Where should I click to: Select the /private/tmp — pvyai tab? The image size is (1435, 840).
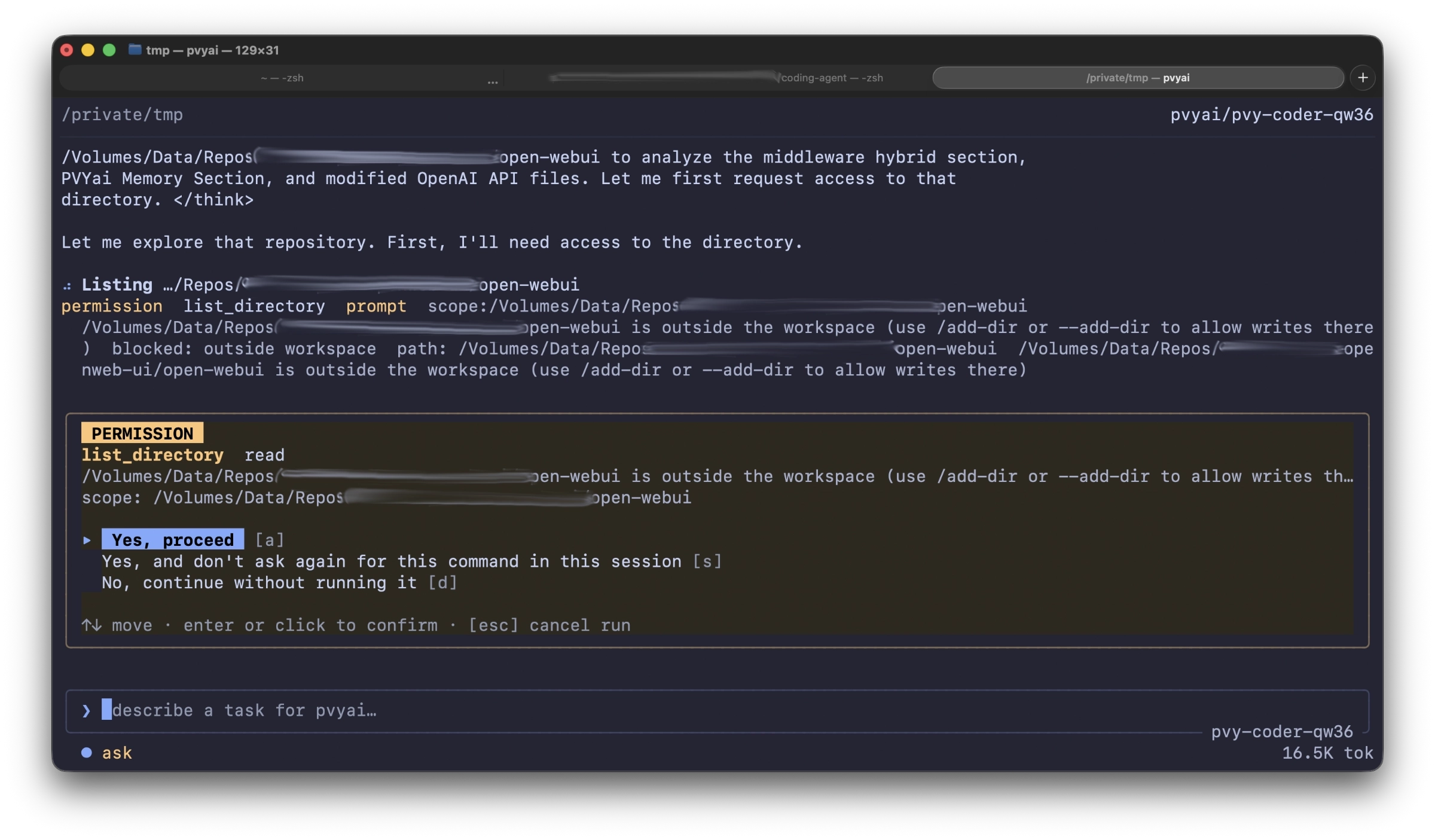coord(1138,78)
